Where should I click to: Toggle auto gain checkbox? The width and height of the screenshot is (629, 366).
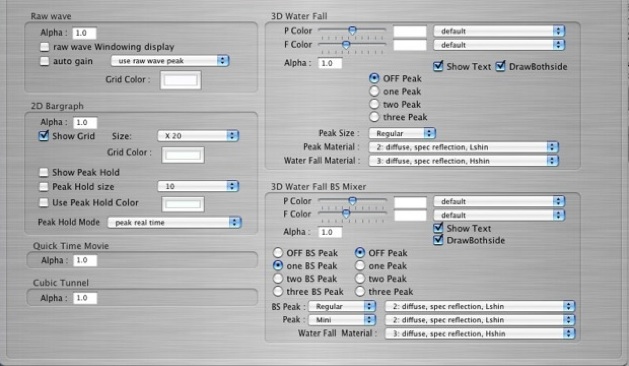[45, 61]
